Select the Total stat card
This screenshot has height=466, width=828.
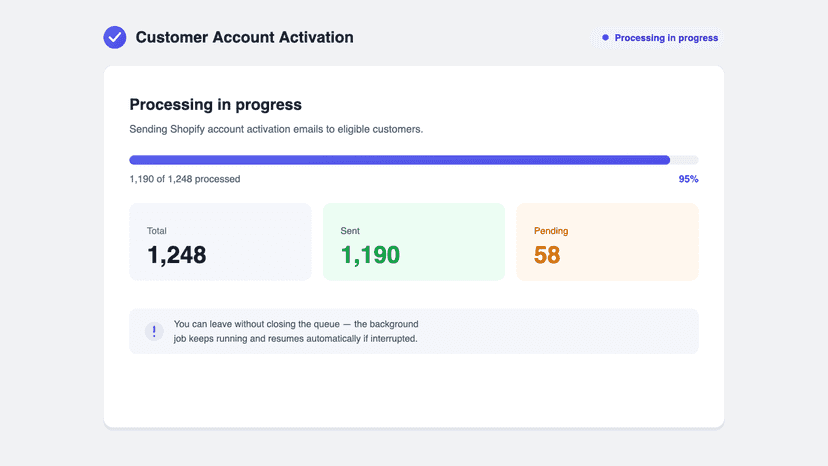[x=221, y=242]
